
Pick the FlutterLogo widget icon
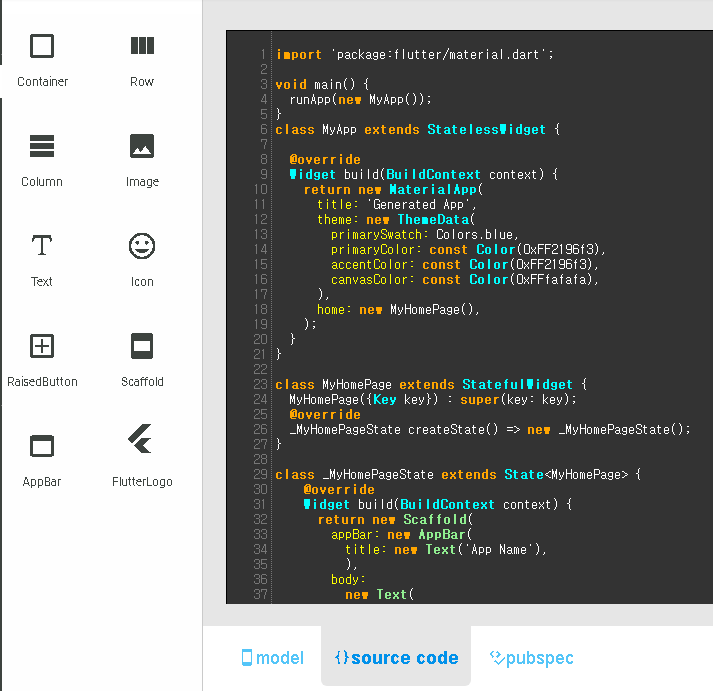click(x=140, y=439)
